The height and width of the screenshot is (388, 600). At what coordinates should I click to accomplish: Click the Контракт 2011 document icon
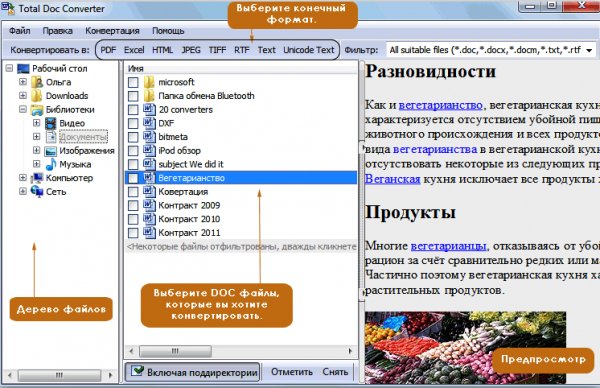[x=149, y=232]
